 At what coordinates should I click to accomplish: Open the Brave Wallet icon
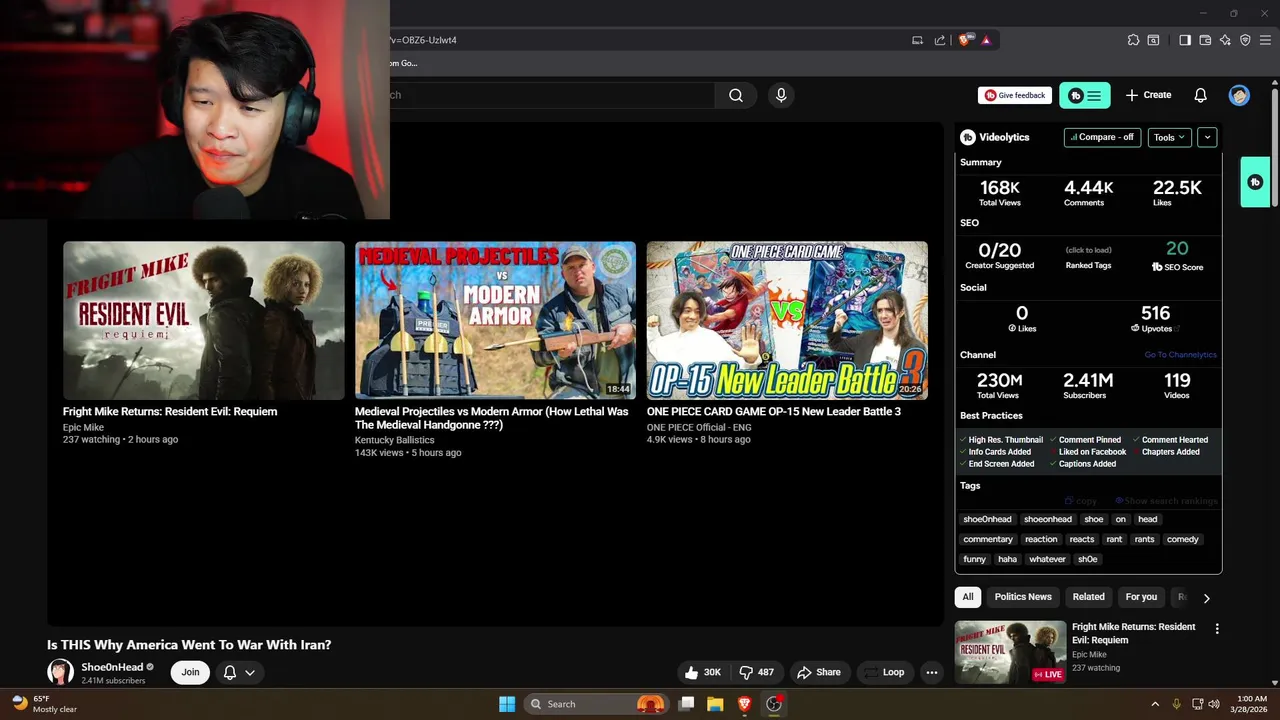[1205, 40]
